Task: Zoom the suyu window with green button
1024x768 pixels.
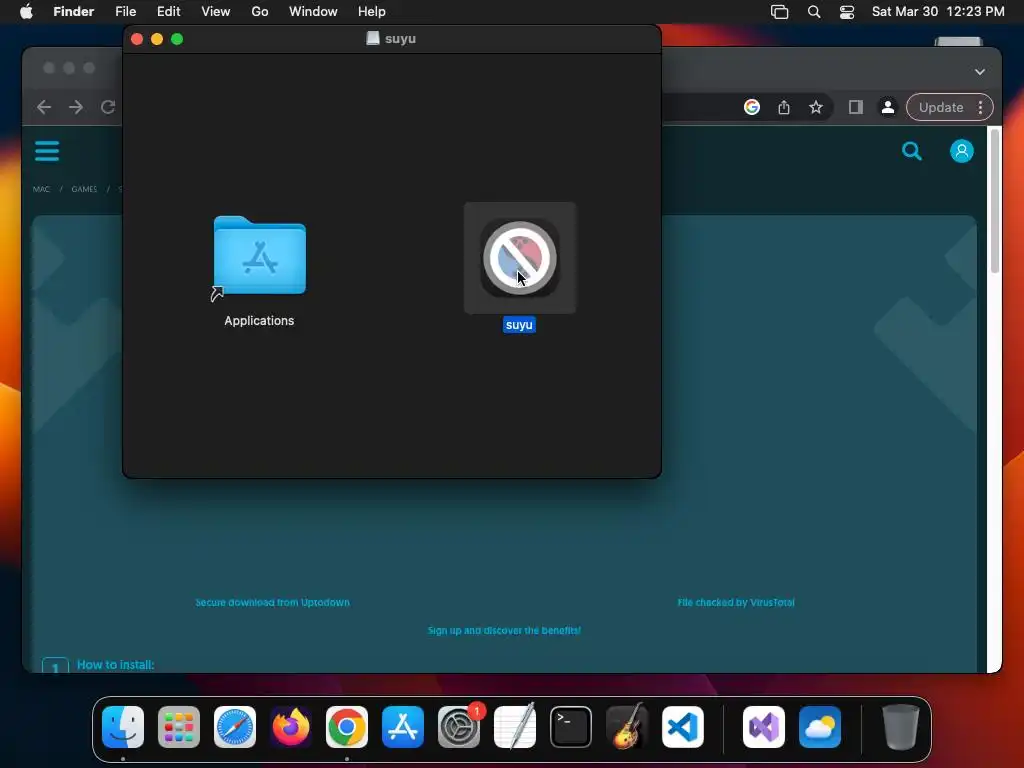Action: tap(177, 39)
